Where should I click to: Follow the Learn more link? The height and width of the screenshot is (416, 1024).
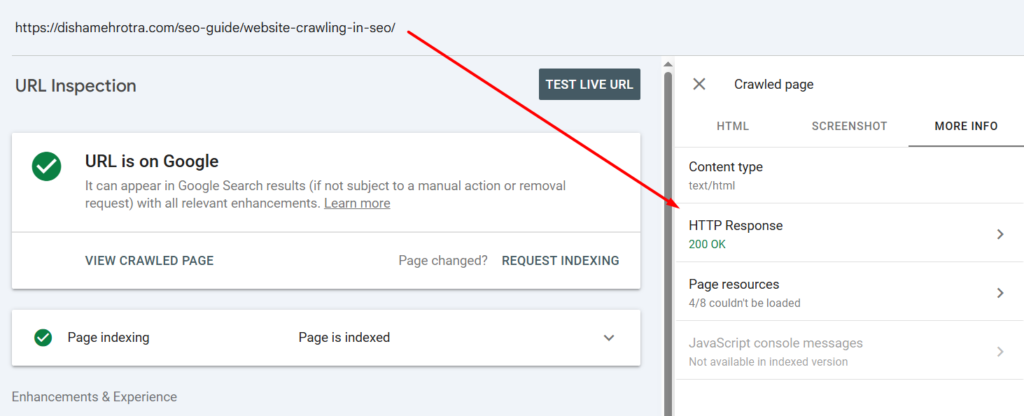coord(357,203)
